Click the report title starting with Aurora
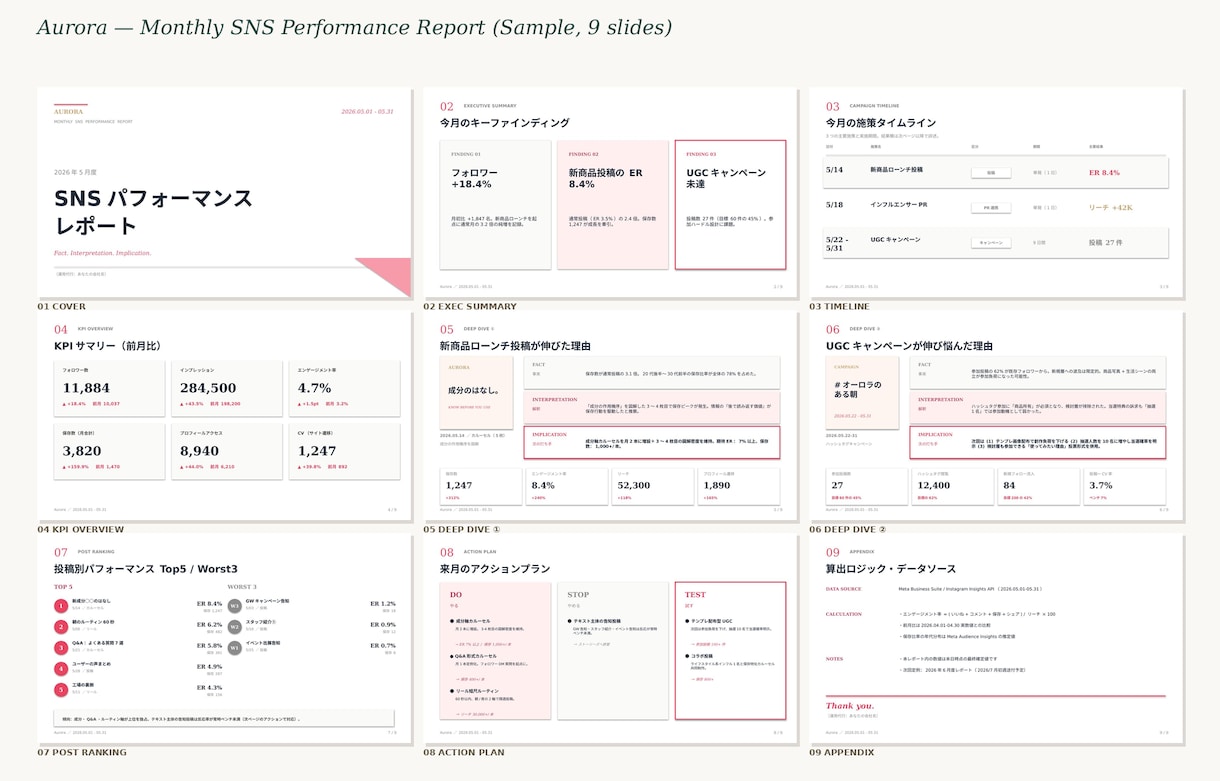1220x781 pixels. (x=354, y=28)
